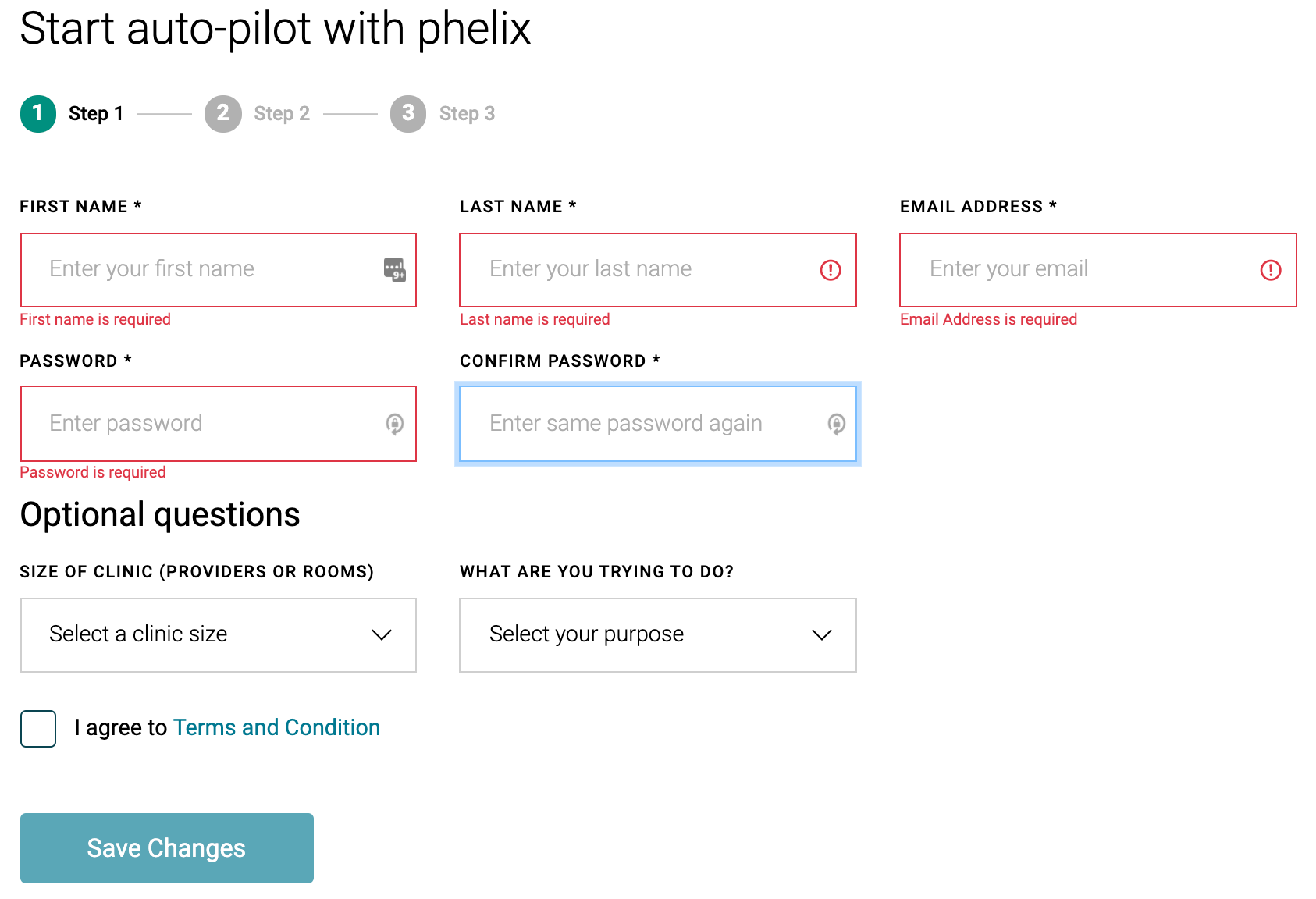Click the error alert icon in Email Address field

tap(1271, 270)
